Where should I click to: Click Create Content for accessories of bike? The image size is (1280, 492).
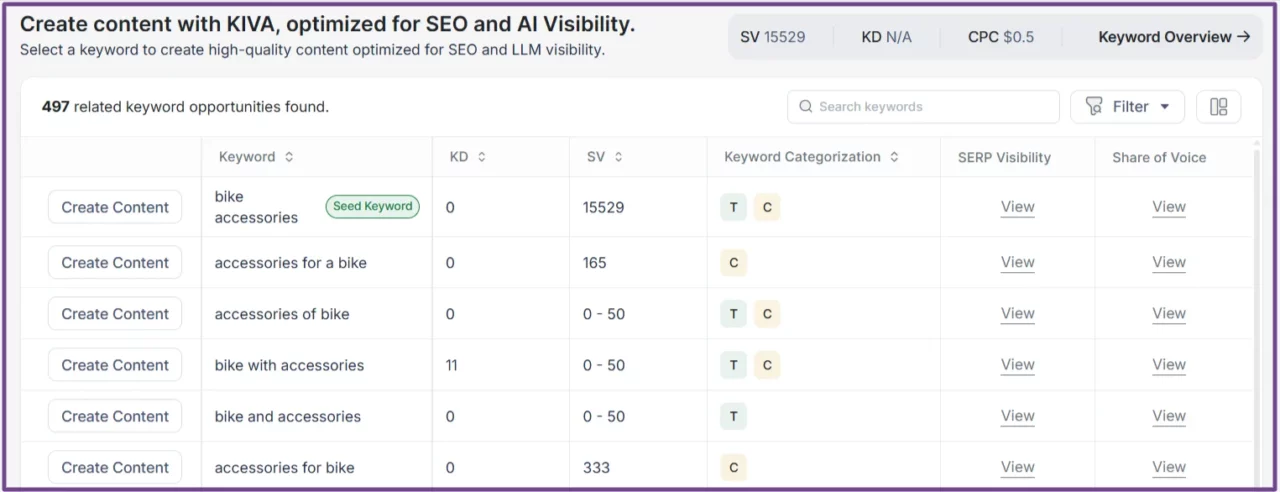coord(115,314)
